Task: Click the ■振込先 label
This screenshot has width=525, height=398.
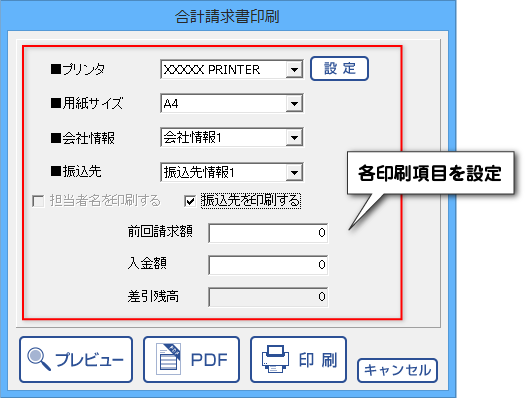Action: click(76, 172)
